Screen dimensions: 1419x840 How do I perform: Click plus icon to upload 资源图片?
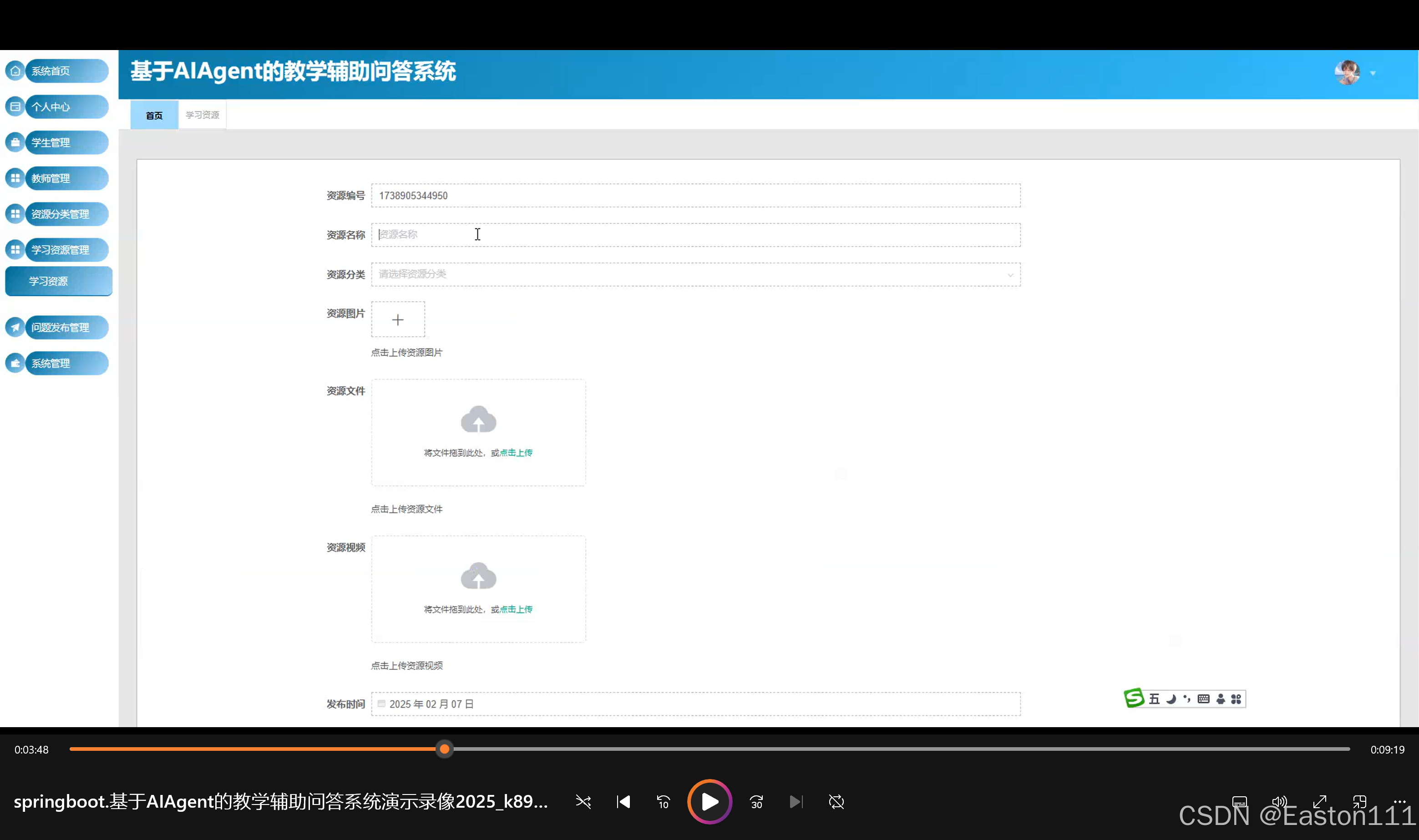tap(398, 320)
